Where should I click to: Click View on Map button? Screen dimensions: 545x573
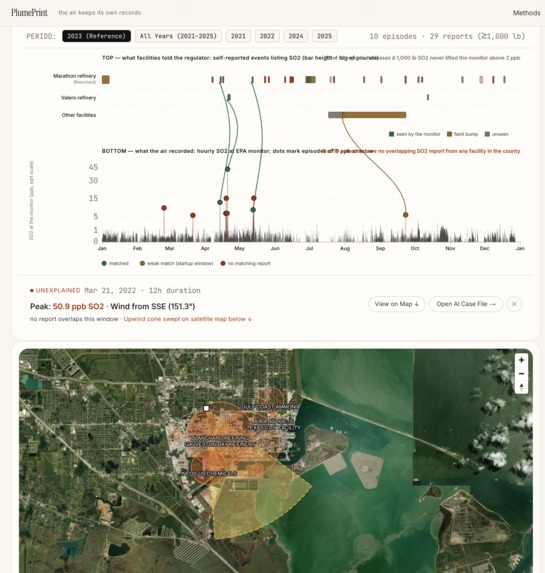397,304
